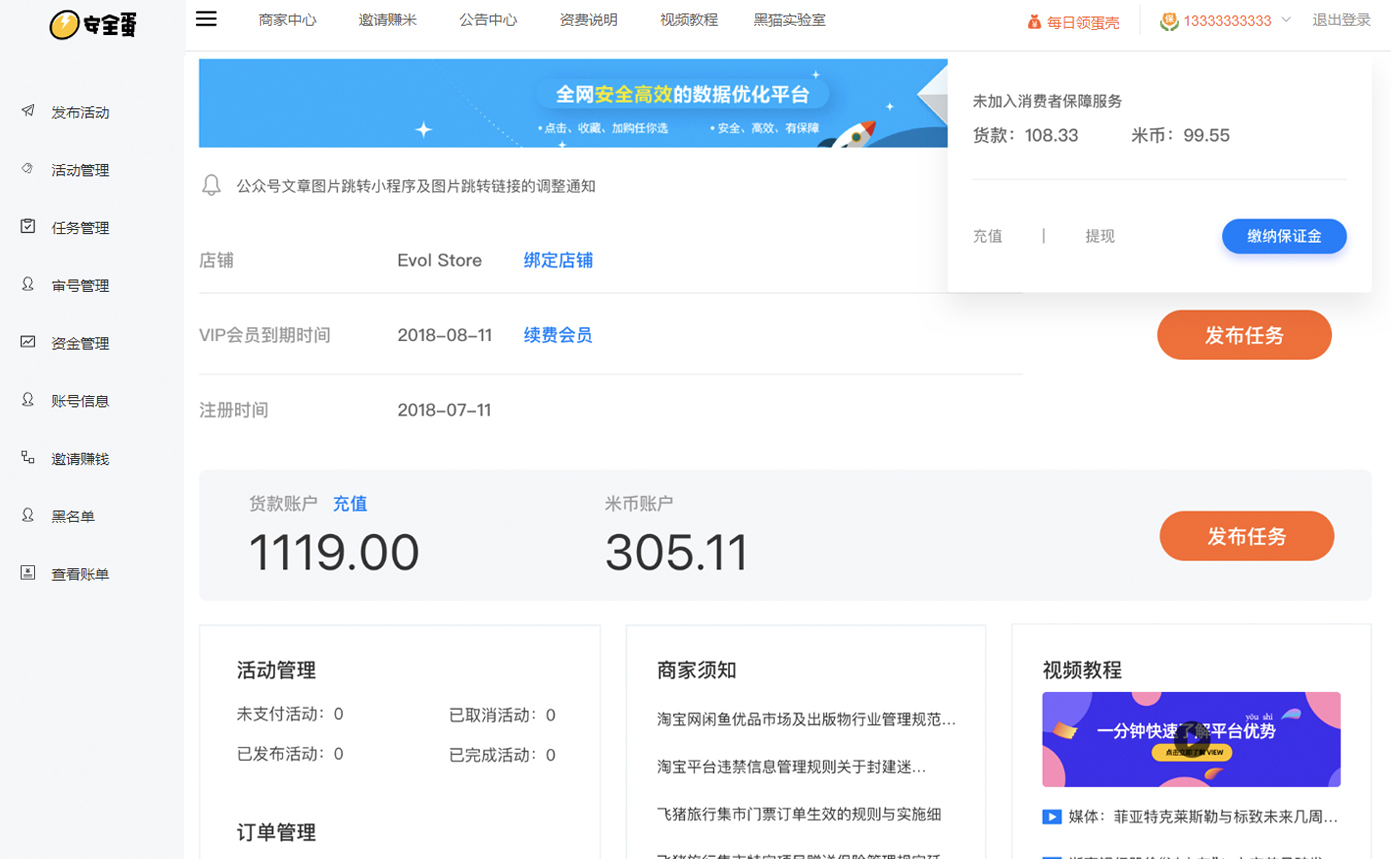The width and height of the screenshot is (1391, 859).
Task: Click 退出登录 to log out
Action: tap(1341, 20)
